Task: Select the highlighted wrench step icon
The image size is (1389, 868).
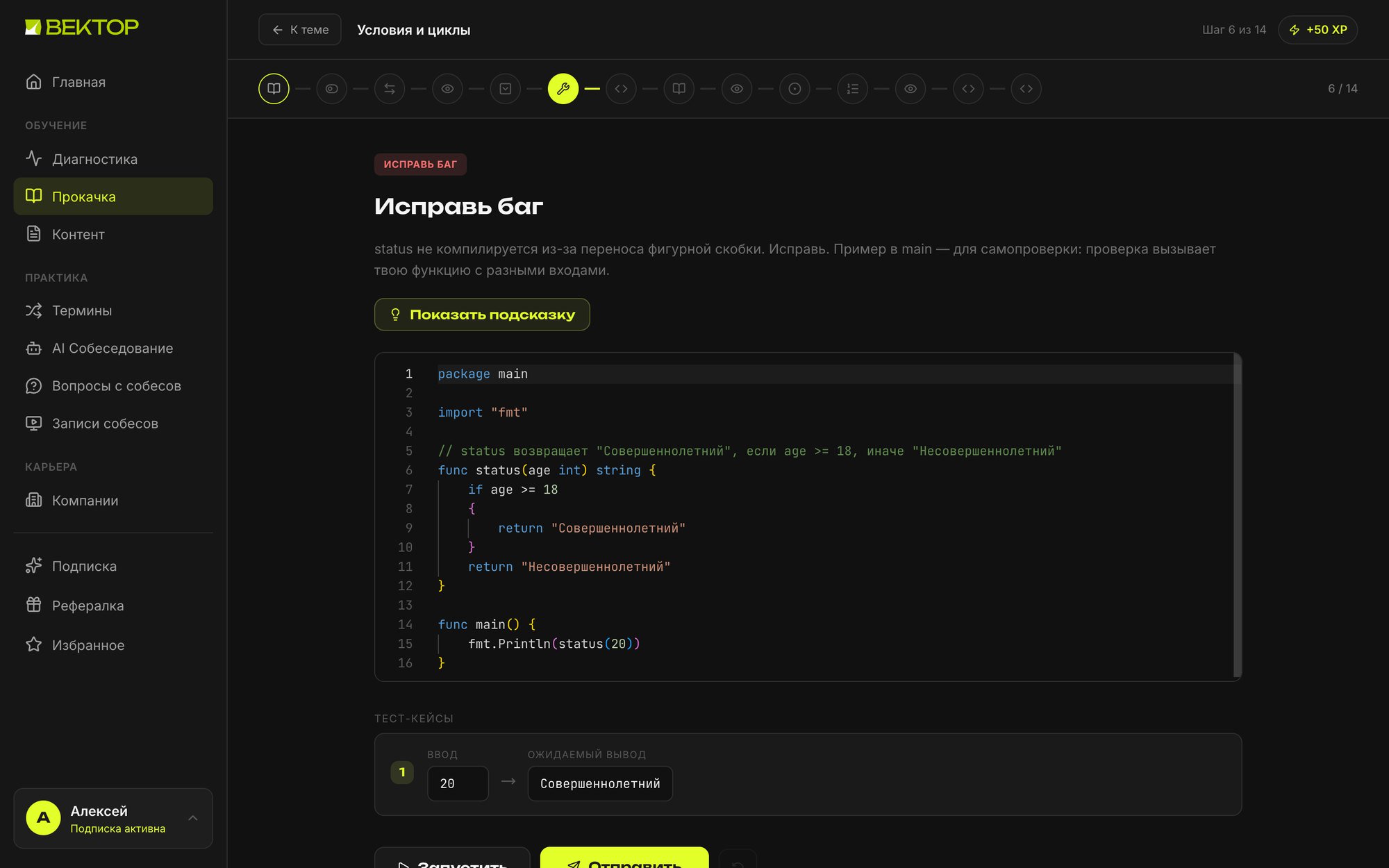Action: click(x=563, y=89)
